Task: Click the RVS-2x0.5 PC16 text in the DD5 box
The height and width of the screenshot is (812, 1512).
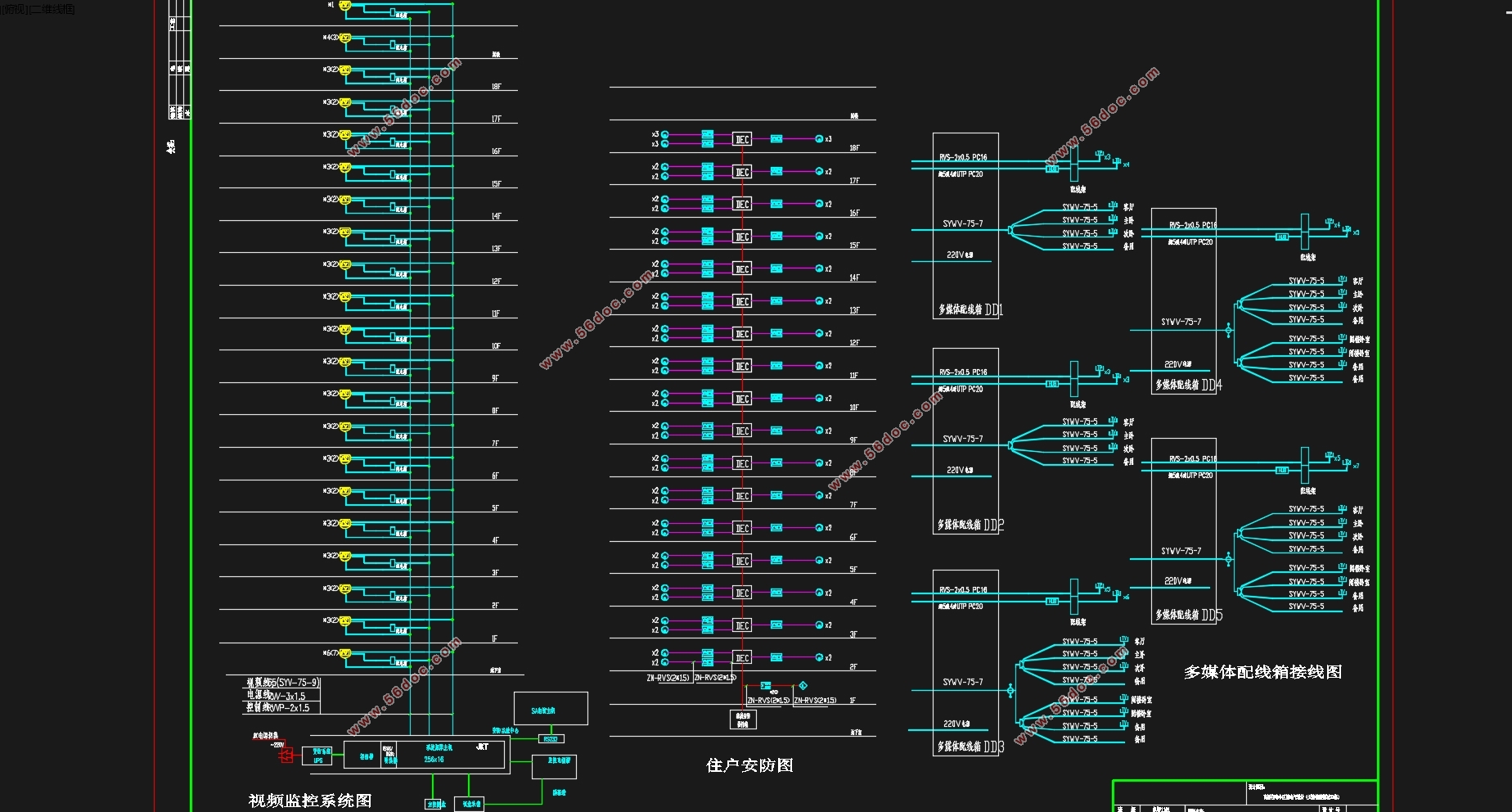Action: coord(1193,459)
